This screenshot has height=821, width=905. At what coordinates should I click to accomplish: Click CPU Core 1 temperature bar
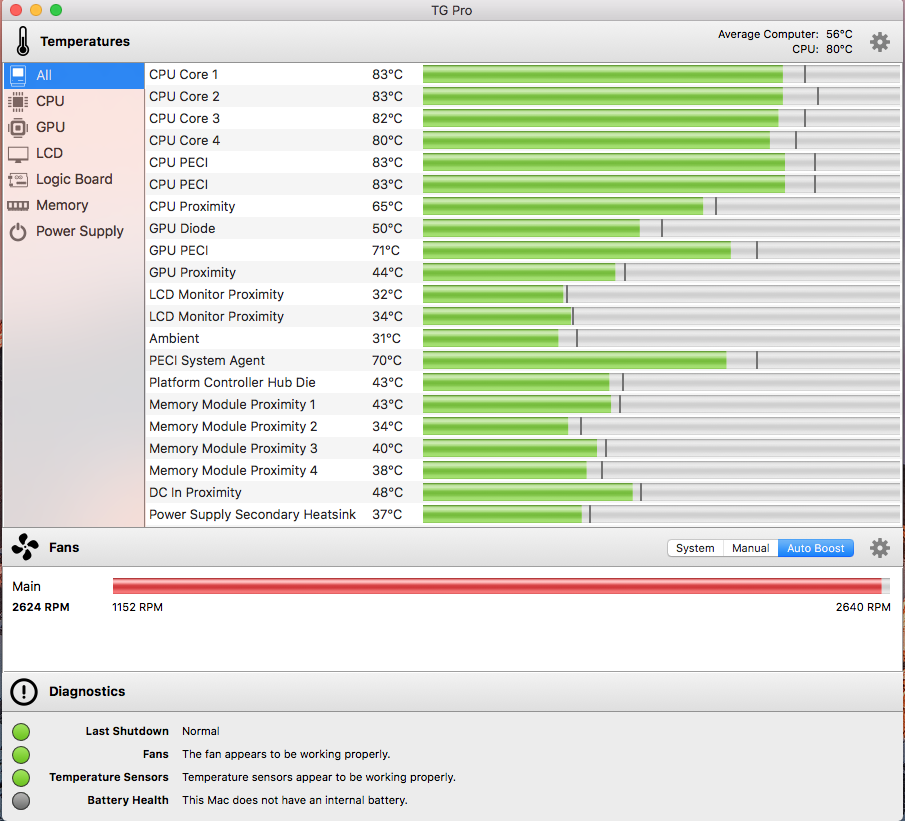(x=661, y=74)
